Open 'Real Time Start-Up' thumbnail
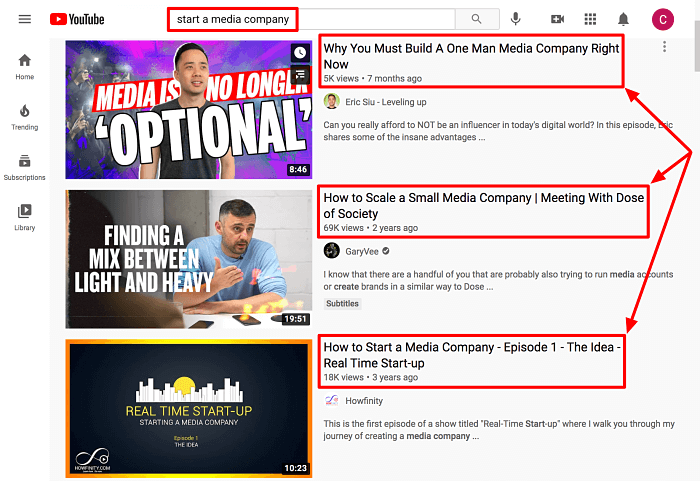This screenshot has height=481, width=700. coord(188,409)
